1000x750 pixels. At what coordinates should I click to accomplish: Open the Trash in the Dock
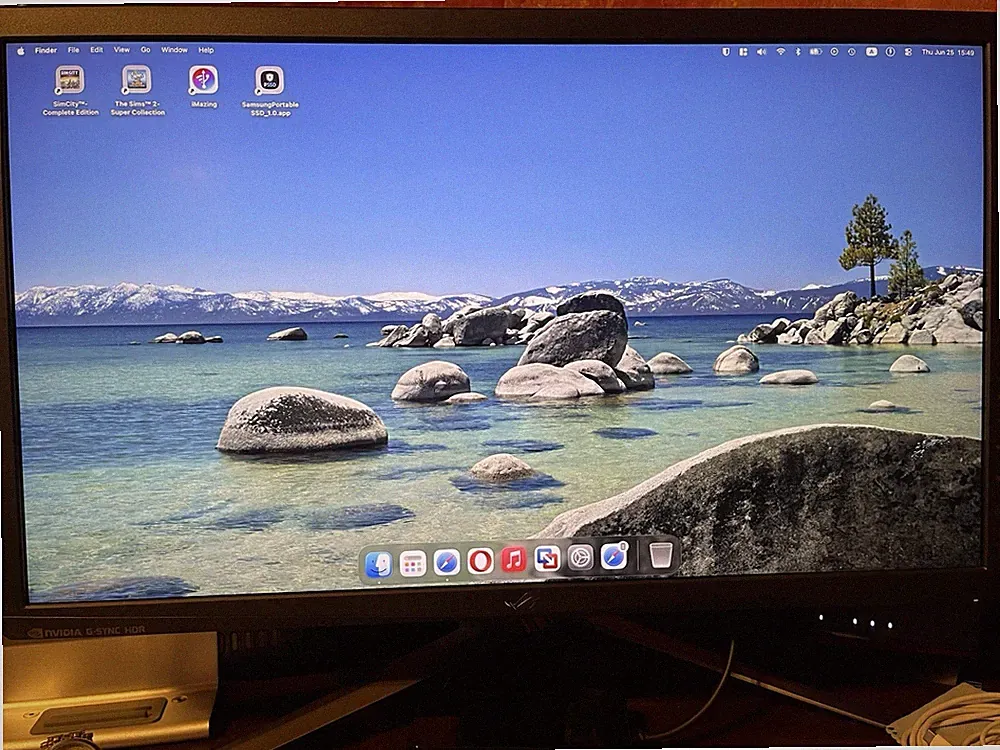[661, 554]
